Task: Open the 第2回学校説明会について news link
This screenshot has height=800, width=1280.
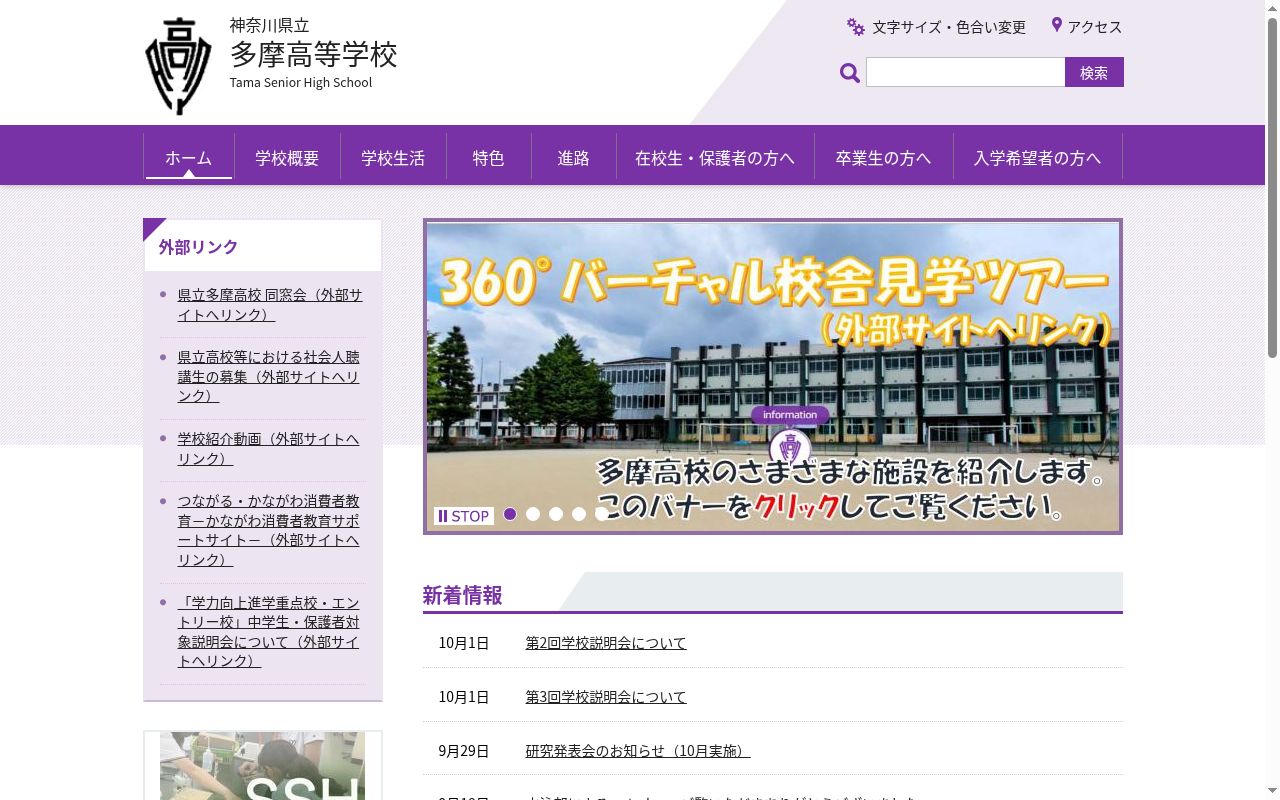Action: (x=606, y=643)
